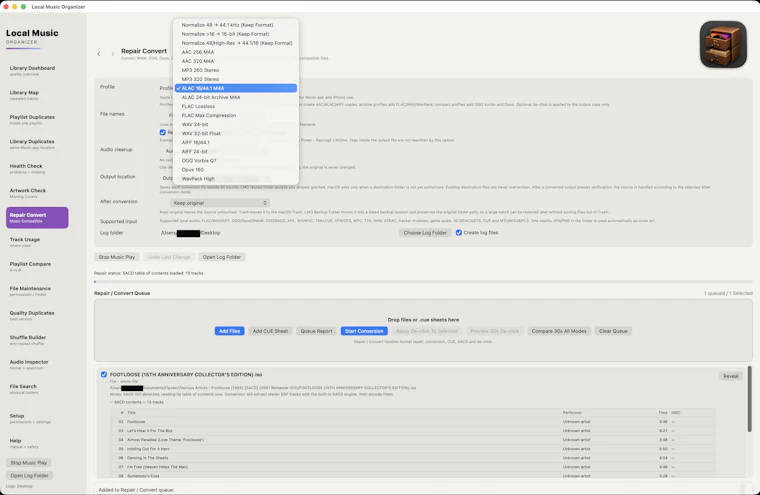Select the checked ALAC 16/44.1 M4A option
Image resolution: width=760 pixels, height=495 pixels.
236,88
